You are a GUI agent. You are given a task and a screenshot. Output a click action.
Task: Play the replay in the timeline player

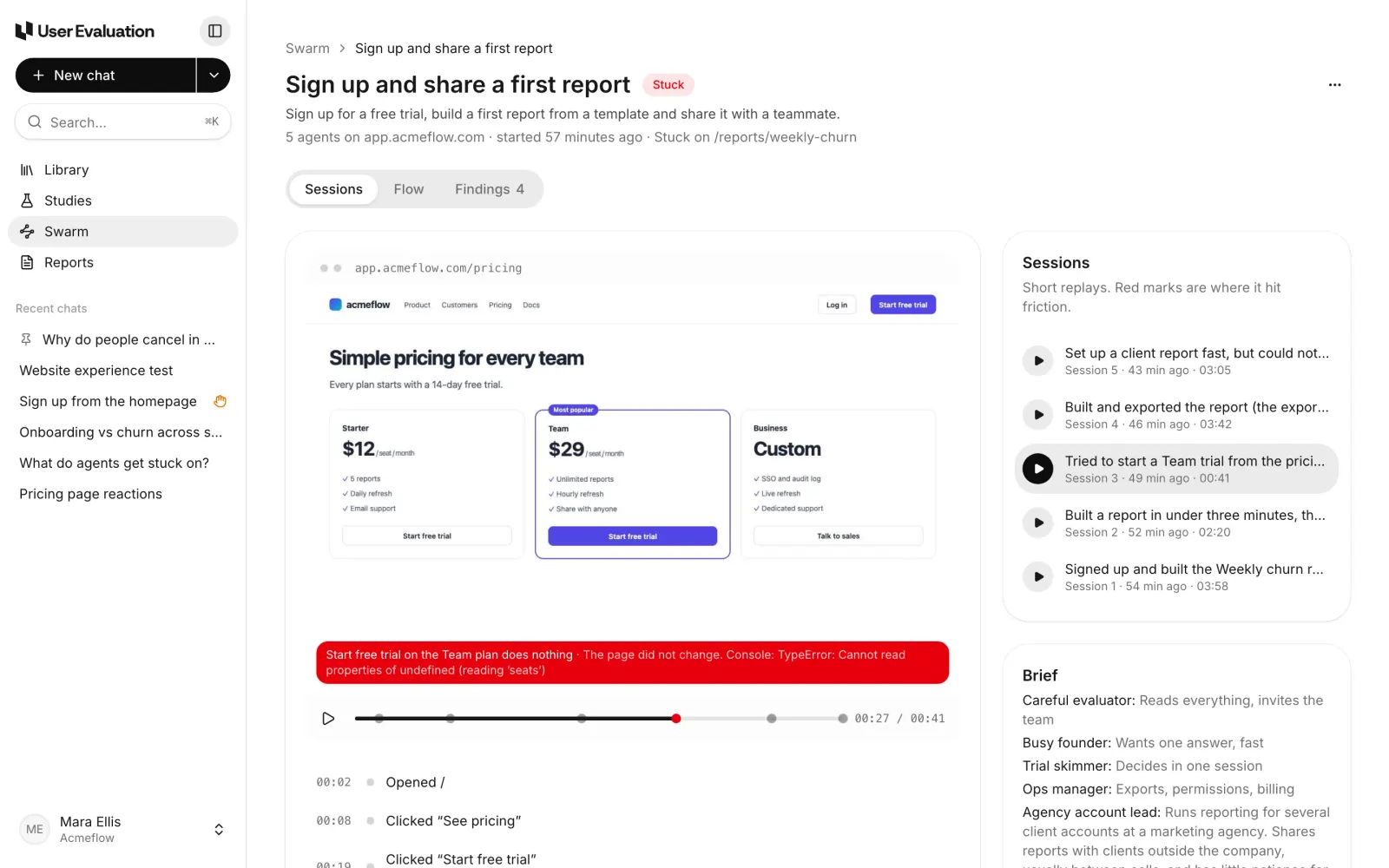328,719
